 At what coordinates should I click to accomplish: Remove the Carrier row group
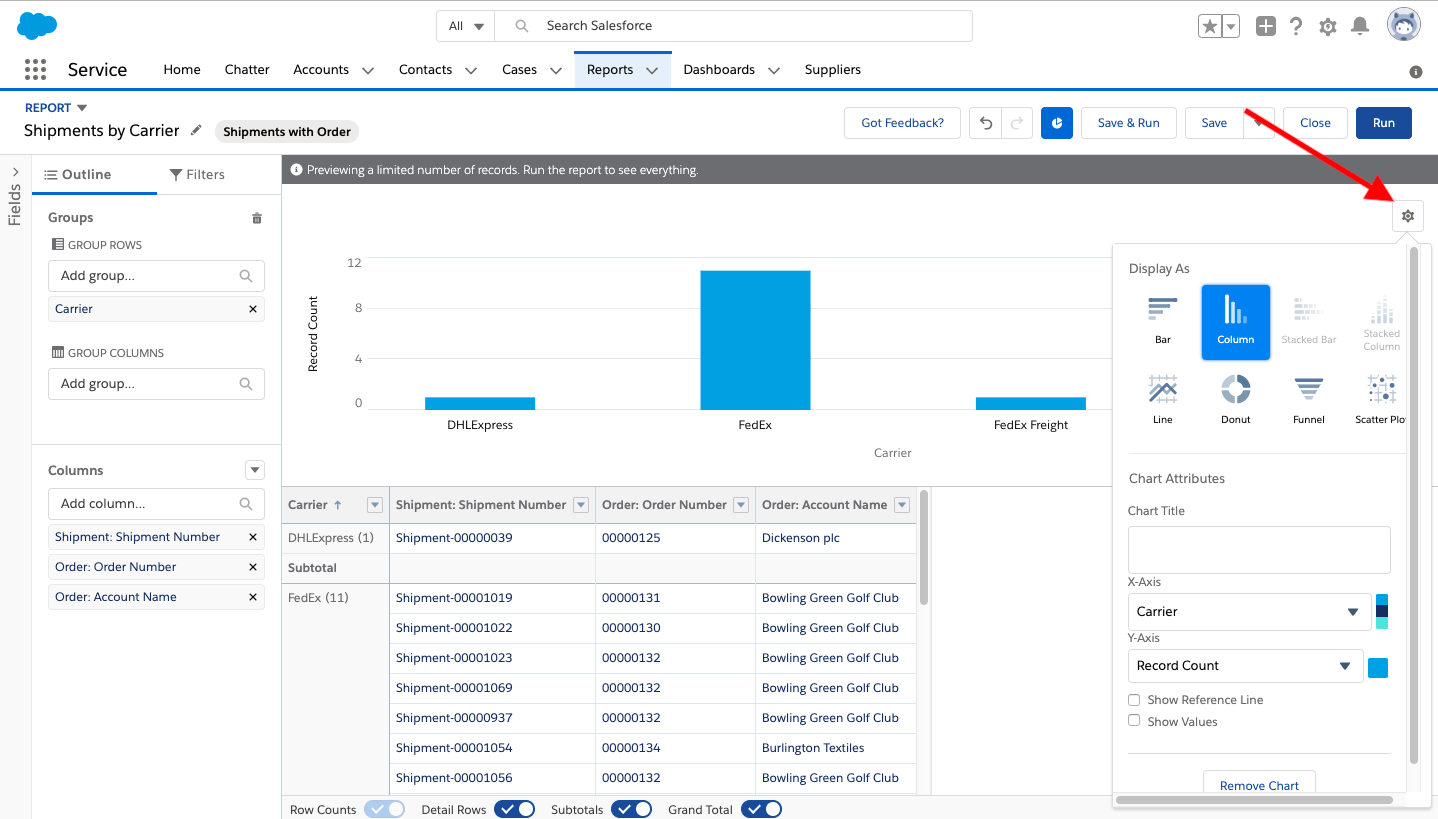[253, 309]
